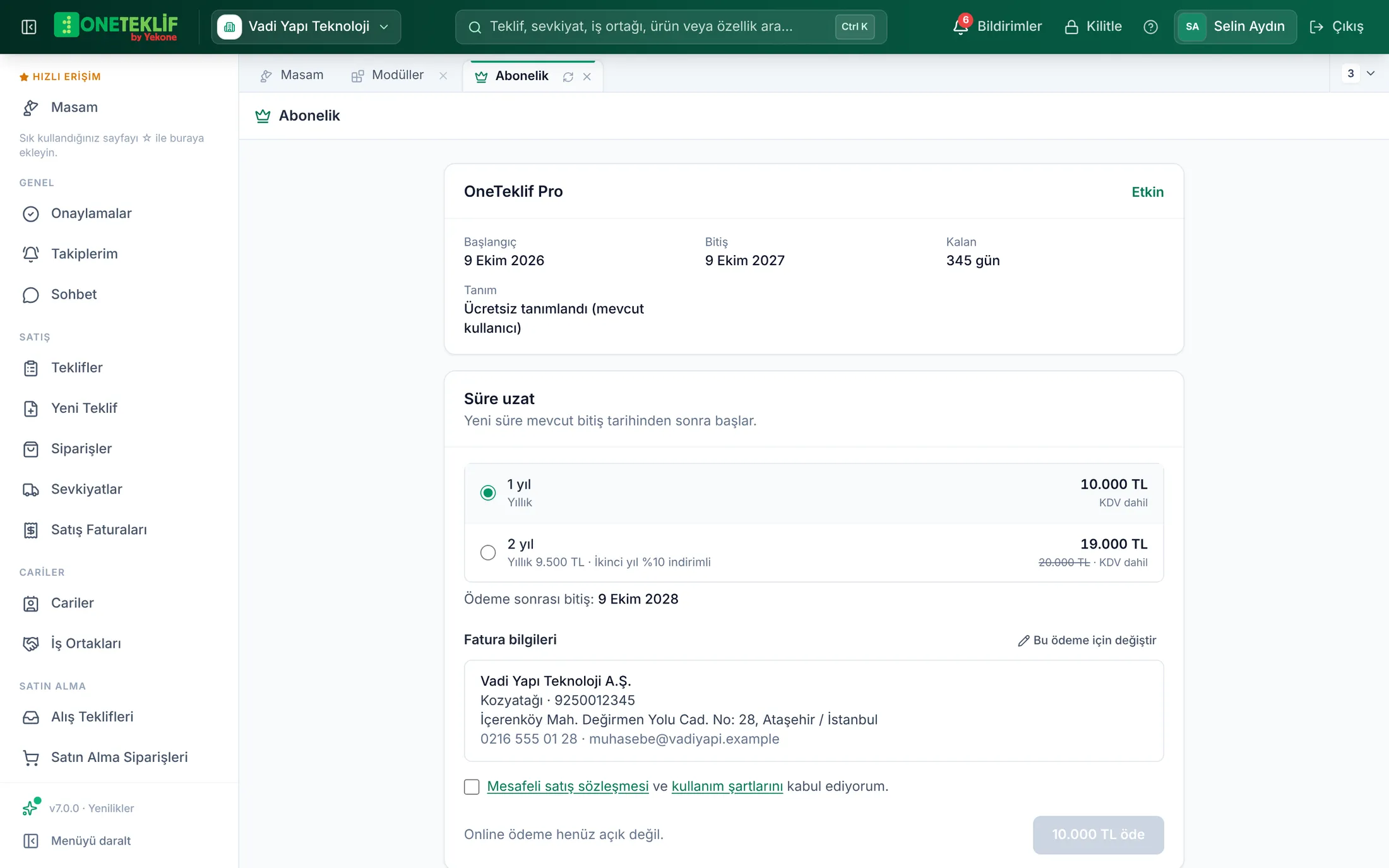
Task: Open Satış Faturaları in sidebar
Action: point(119,530)
